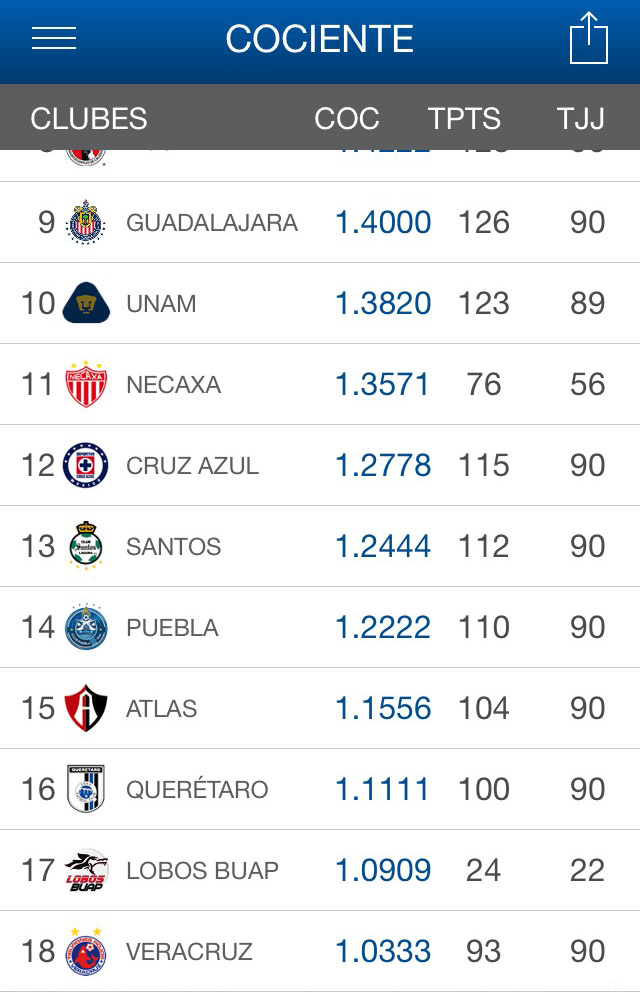Image resolution: width=640 pixels, height=992 pixels.
Task: Select the Guadalajara club crest
Action: 86,222
